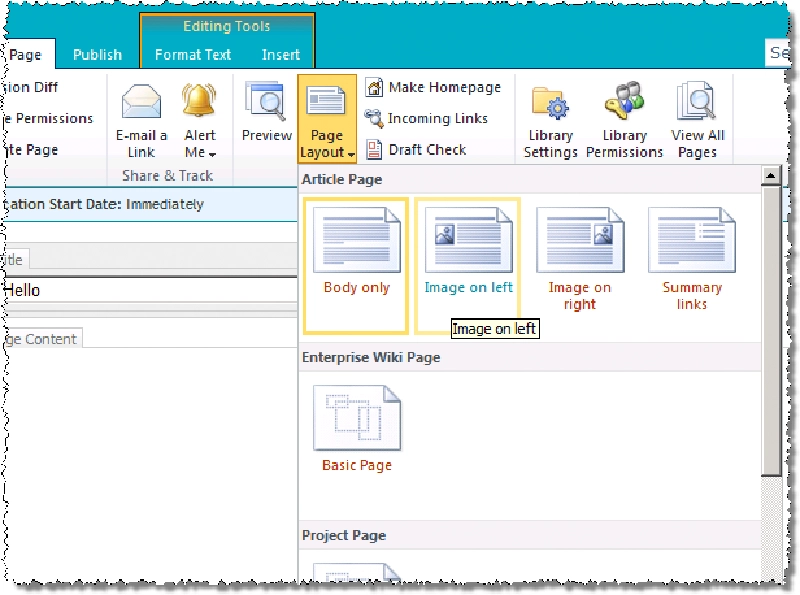Choose the Image on right layout thumbnail

(580, 240)
